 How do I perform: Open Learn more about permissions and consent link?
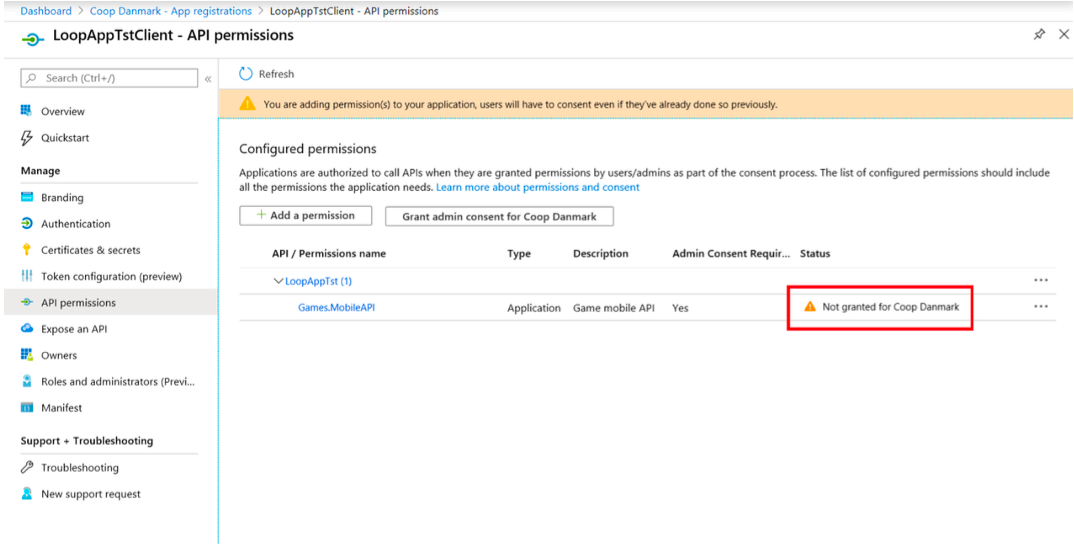tap(538, 187)
